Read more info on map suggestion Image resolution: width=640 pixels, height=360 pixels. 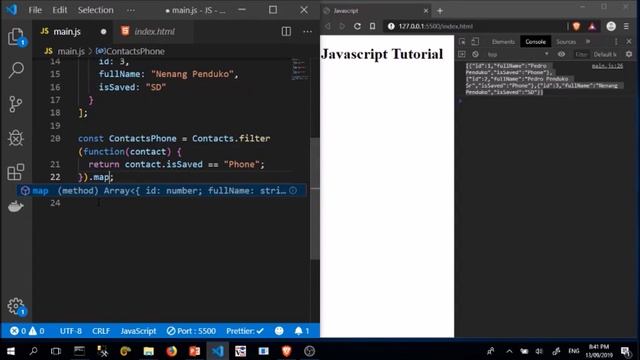point(293,191)
